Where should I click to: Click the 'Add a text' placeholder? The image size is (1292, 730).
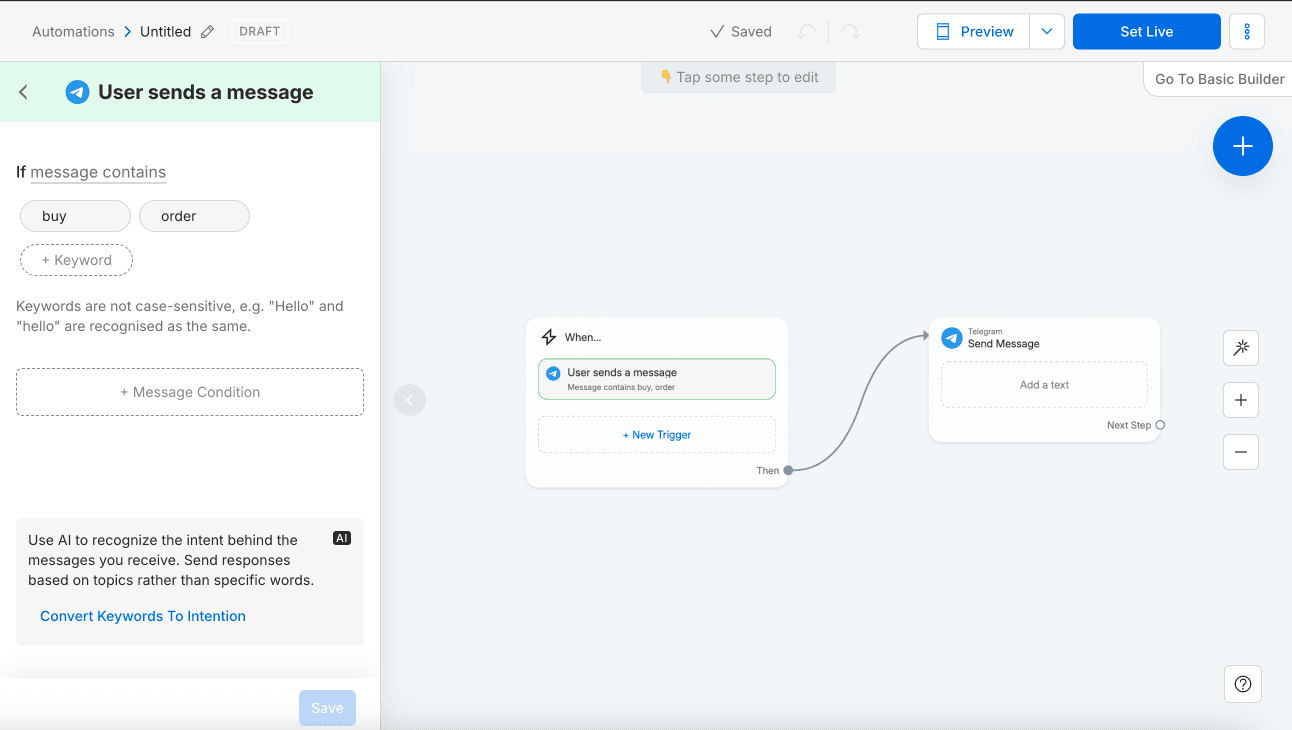click(x=1044, y=385)
